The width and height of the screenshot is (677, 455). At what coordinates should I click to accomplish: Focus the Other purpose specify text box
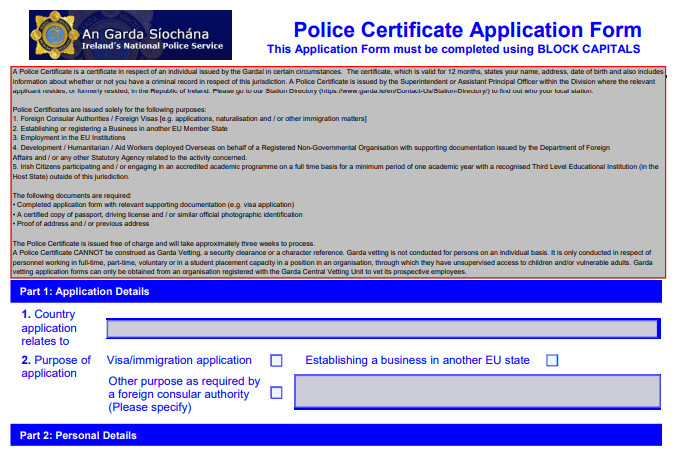[x=477, y=391]
